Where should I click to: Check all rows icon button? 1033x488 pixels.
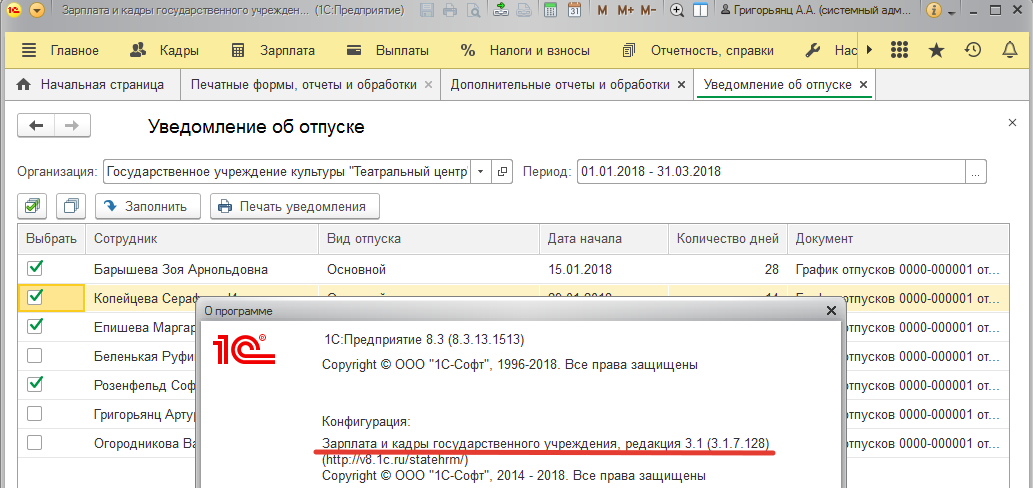32,206
